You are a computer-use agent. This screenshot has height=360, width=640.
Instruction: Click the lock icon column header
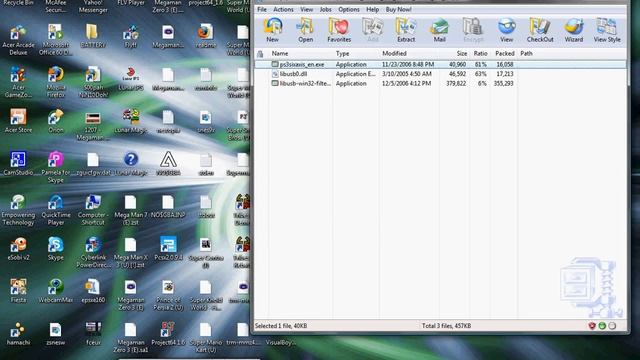coord(260,53)
